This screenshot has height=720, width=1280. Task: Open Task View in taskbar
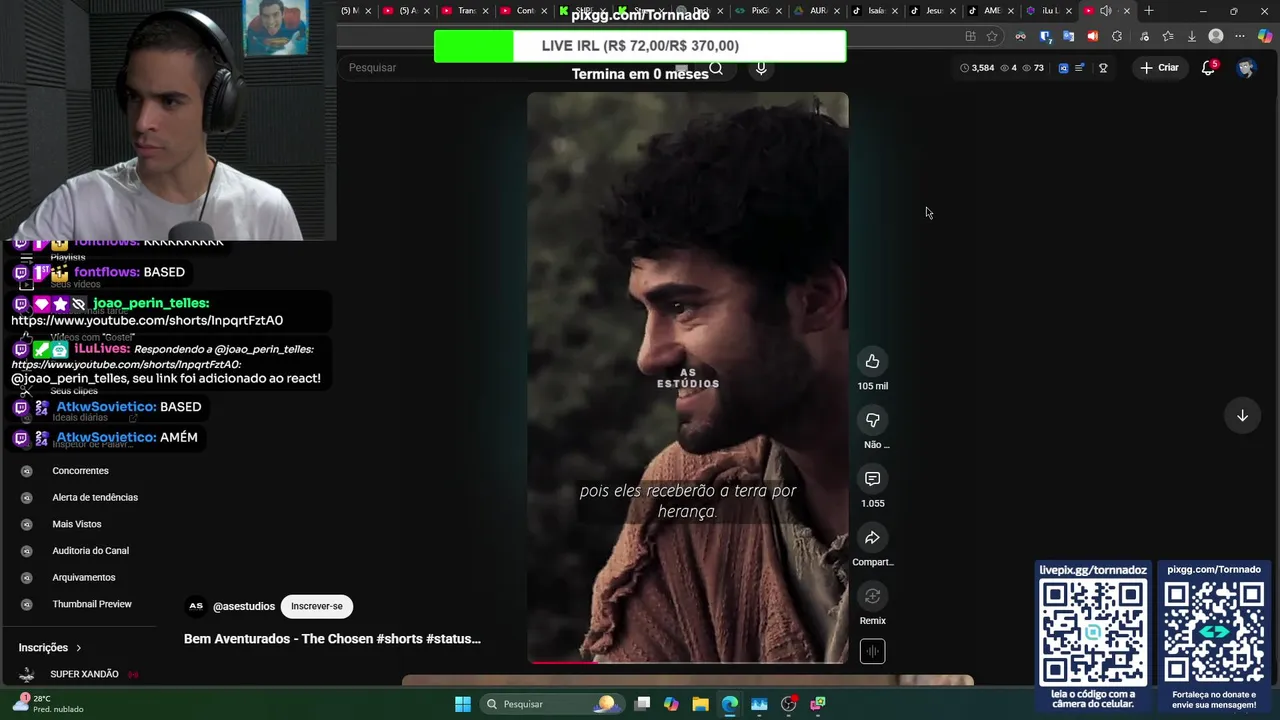click(x=643, y=704)
